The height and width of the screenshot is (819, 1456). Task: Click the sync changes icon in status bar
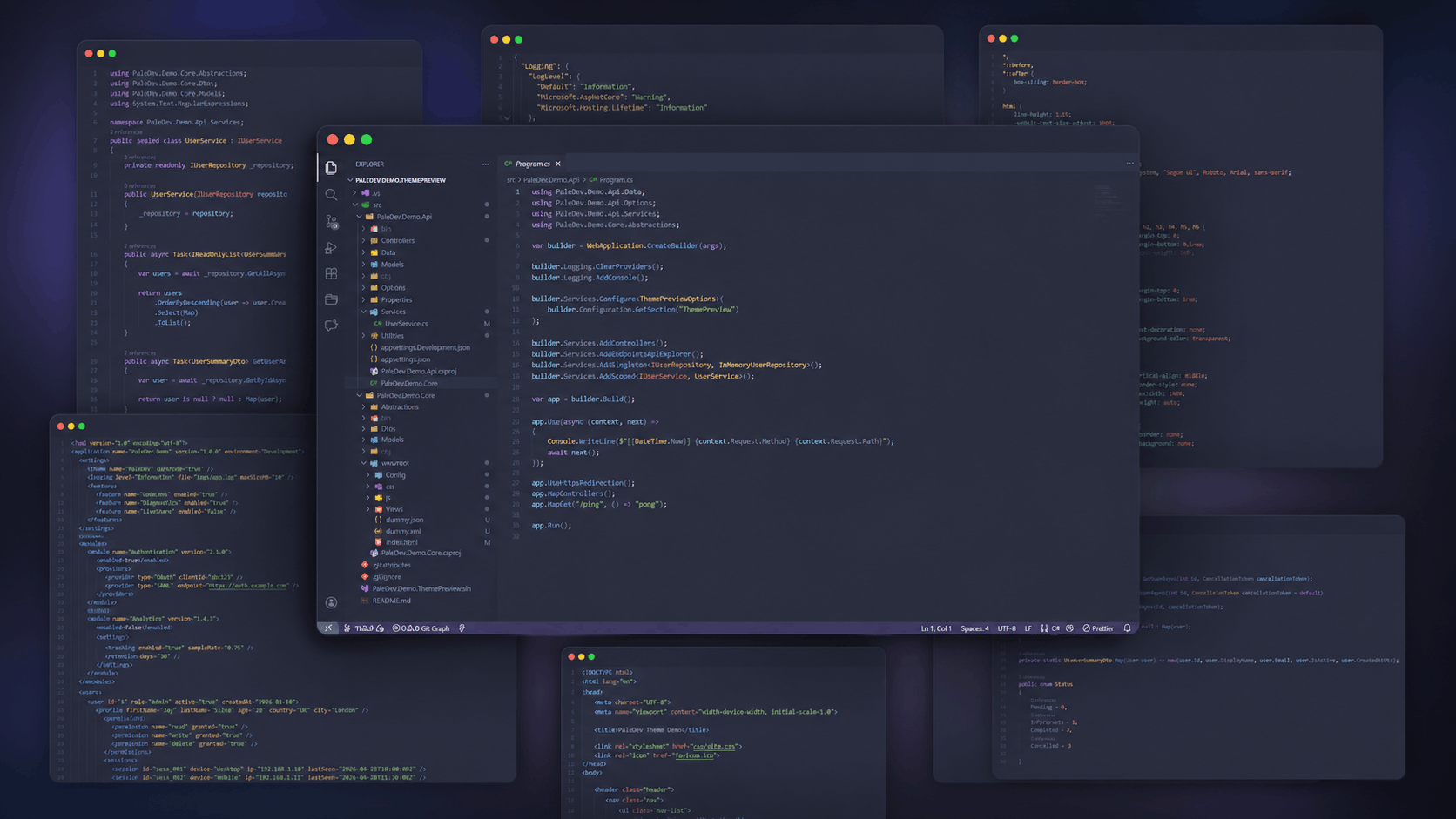(381, 628)
